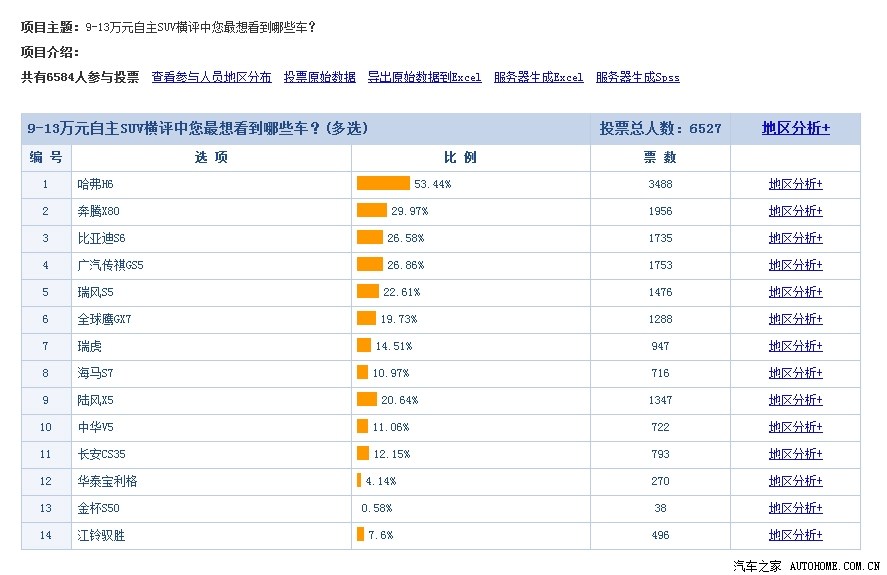Select the 比亚迪S6 option cell
This screenshot has height=575, width=887.
click(x=211, y=238)
